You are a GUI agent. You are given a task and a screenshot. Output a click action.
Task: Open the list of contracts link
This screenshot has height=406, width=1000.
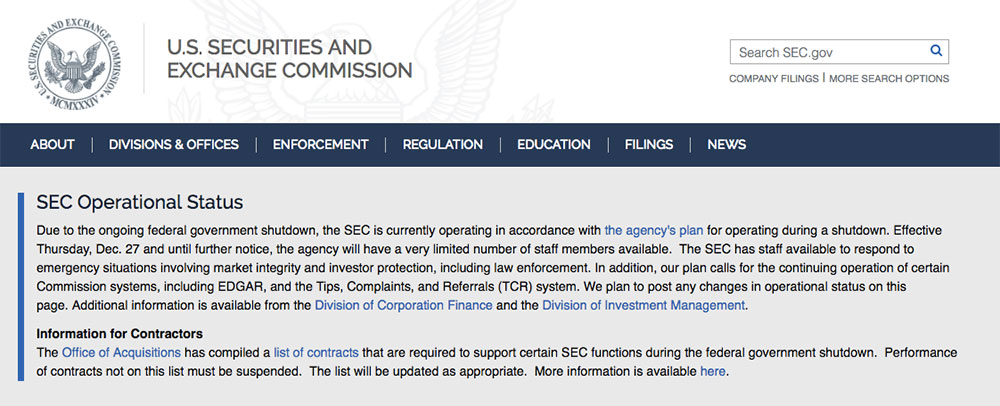coord(316,352)
